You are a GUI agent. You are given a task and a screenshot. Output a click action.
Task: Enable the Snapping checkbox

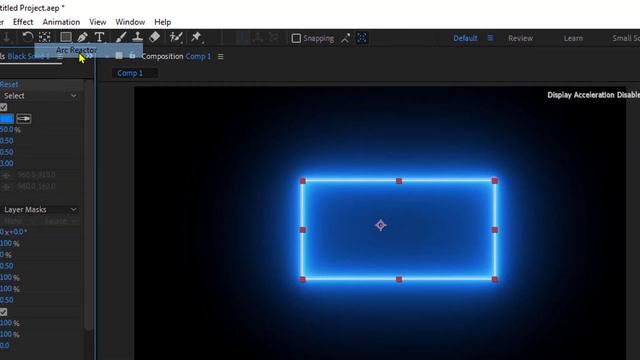click(x=296, y=38)
